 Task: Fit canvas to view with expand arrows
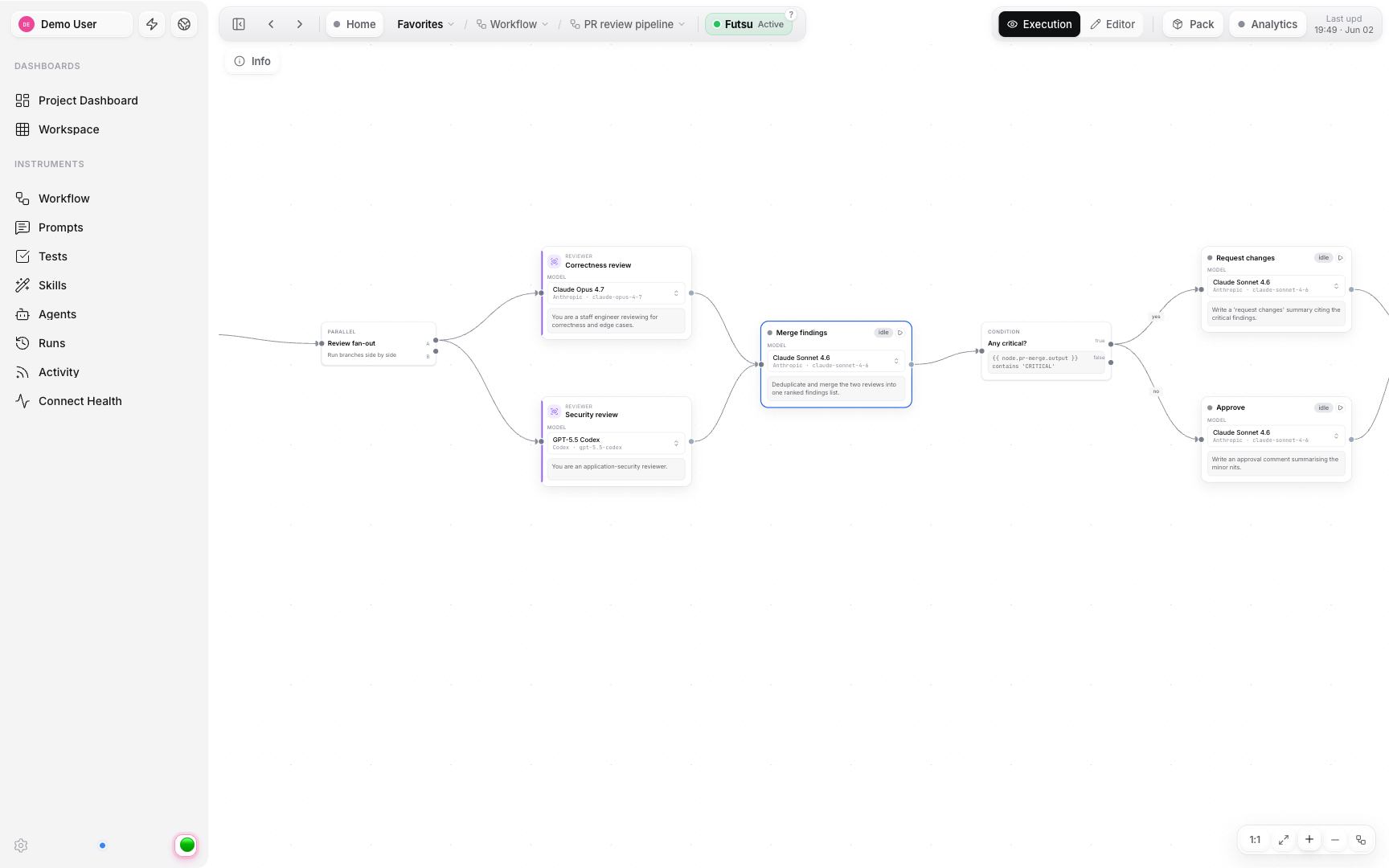[x=1284, y=840]
